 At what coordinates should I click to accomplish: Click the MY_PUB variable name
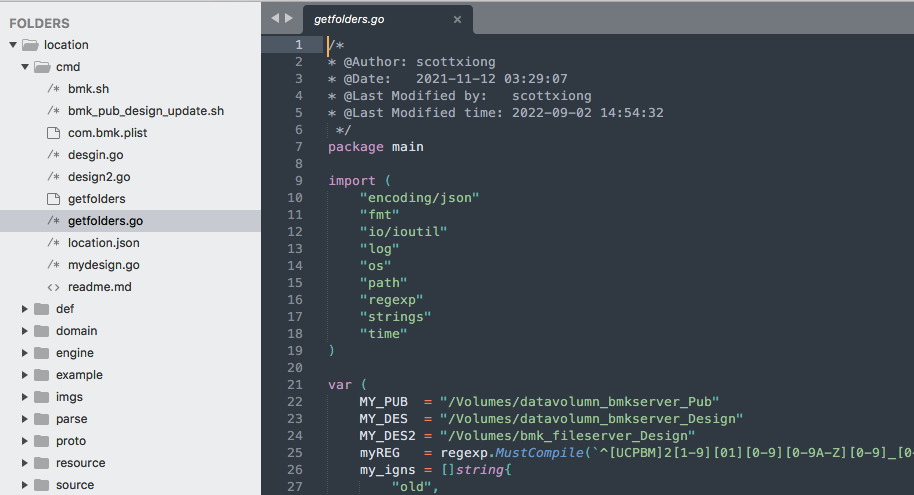(384, 402)
